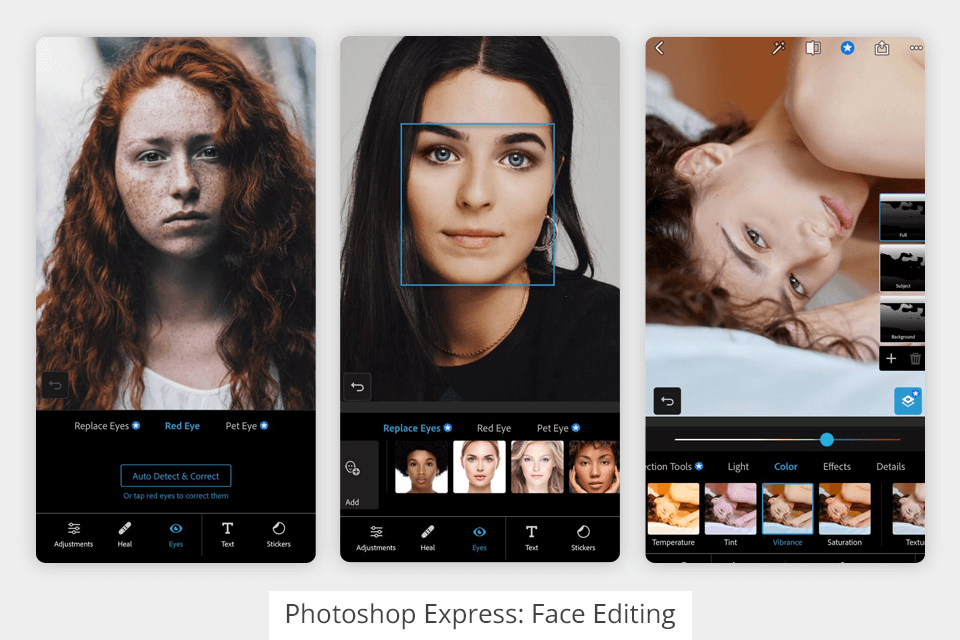The width and height of the screenshot is (960, 640).
Task: Choose the blonde woman face thumbnail
Action: pos(538,467)
